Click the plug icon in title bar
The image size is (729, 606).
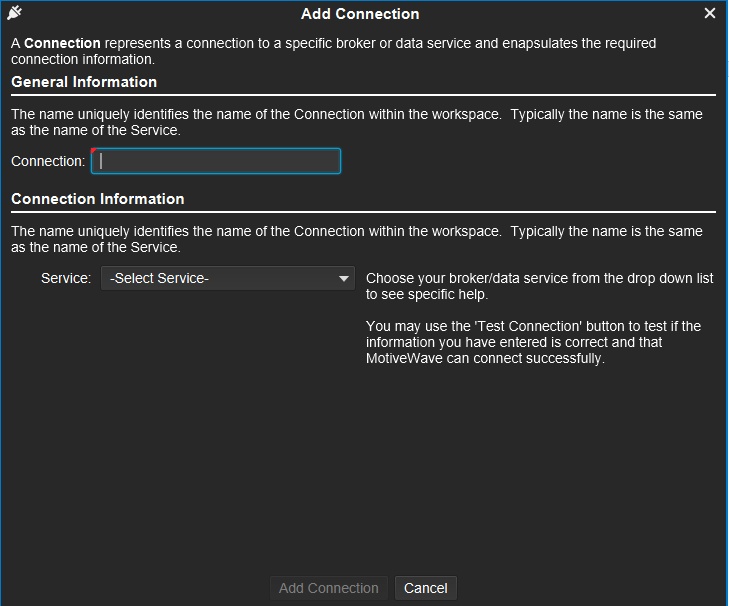tap(14, 13)
